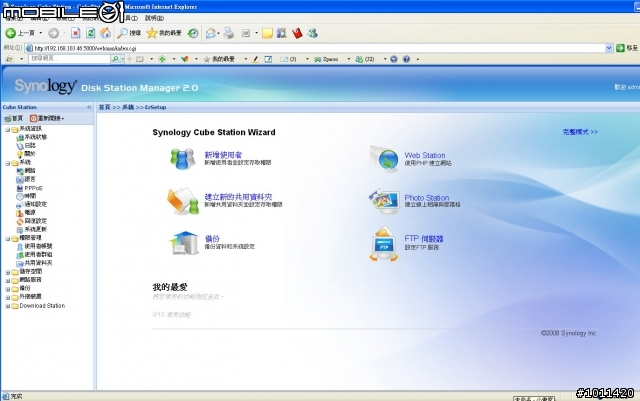Open the 說明 menu

154,18
